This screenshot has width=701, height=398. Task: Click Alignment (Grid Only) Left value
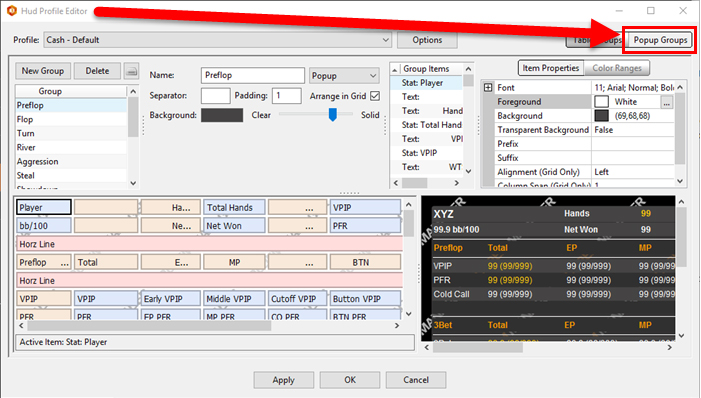pyautogui.click(x=633, y=172)
